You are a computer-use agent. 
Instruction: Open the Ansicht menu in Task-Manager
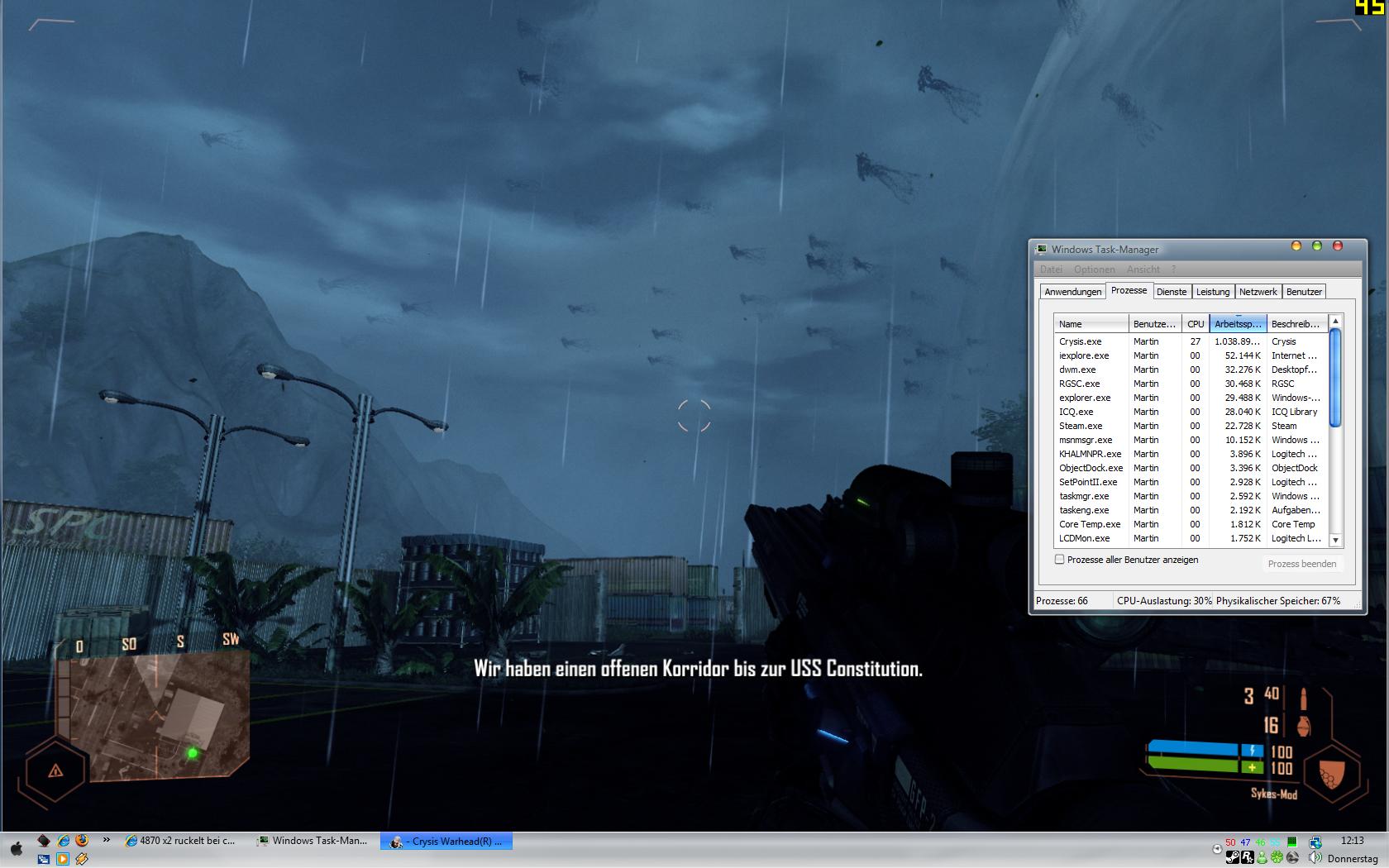click(x=1143, y=269)
